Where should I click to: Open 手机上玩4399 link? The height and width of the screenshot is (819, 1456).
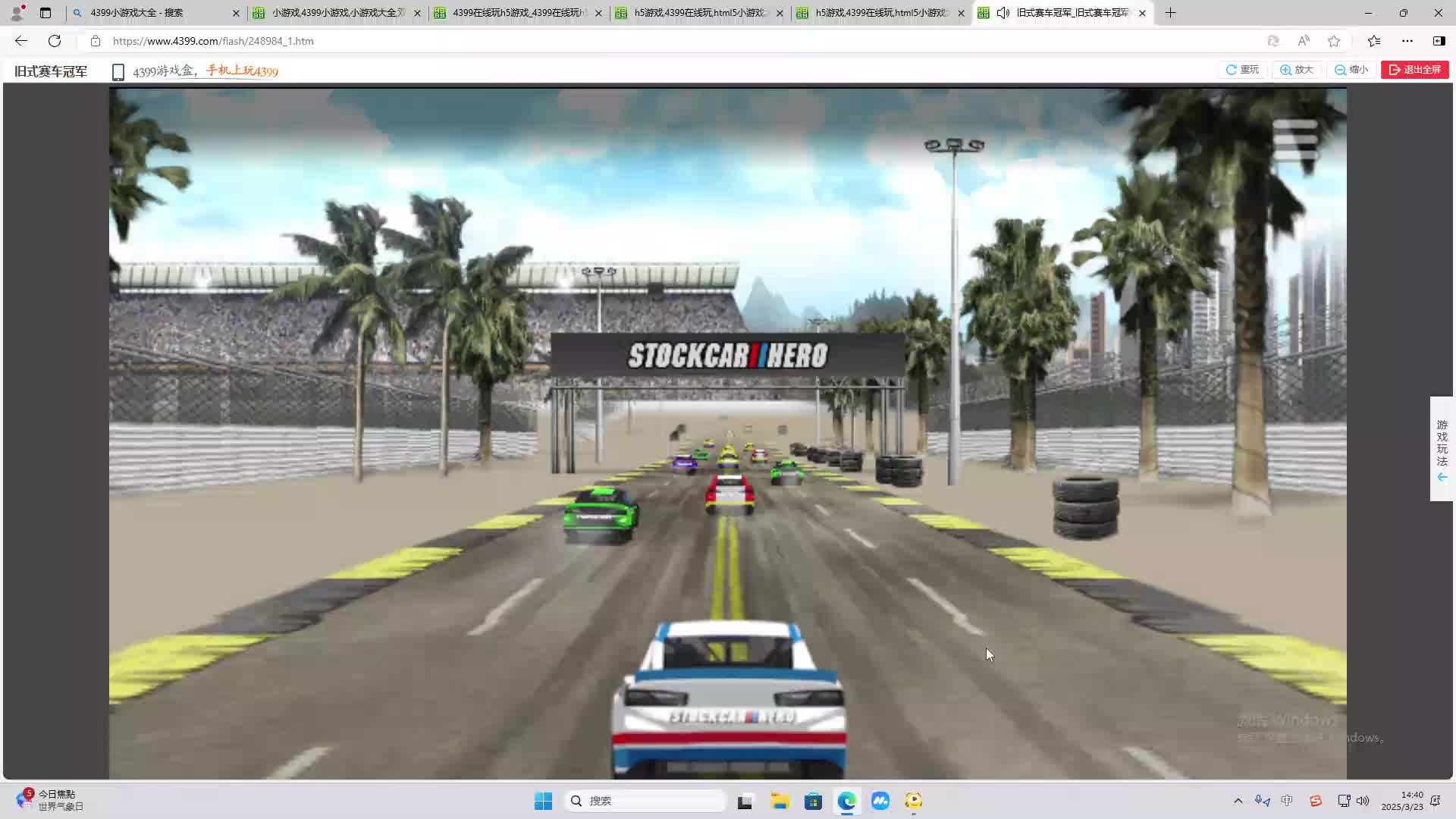(x=243, y=71)
